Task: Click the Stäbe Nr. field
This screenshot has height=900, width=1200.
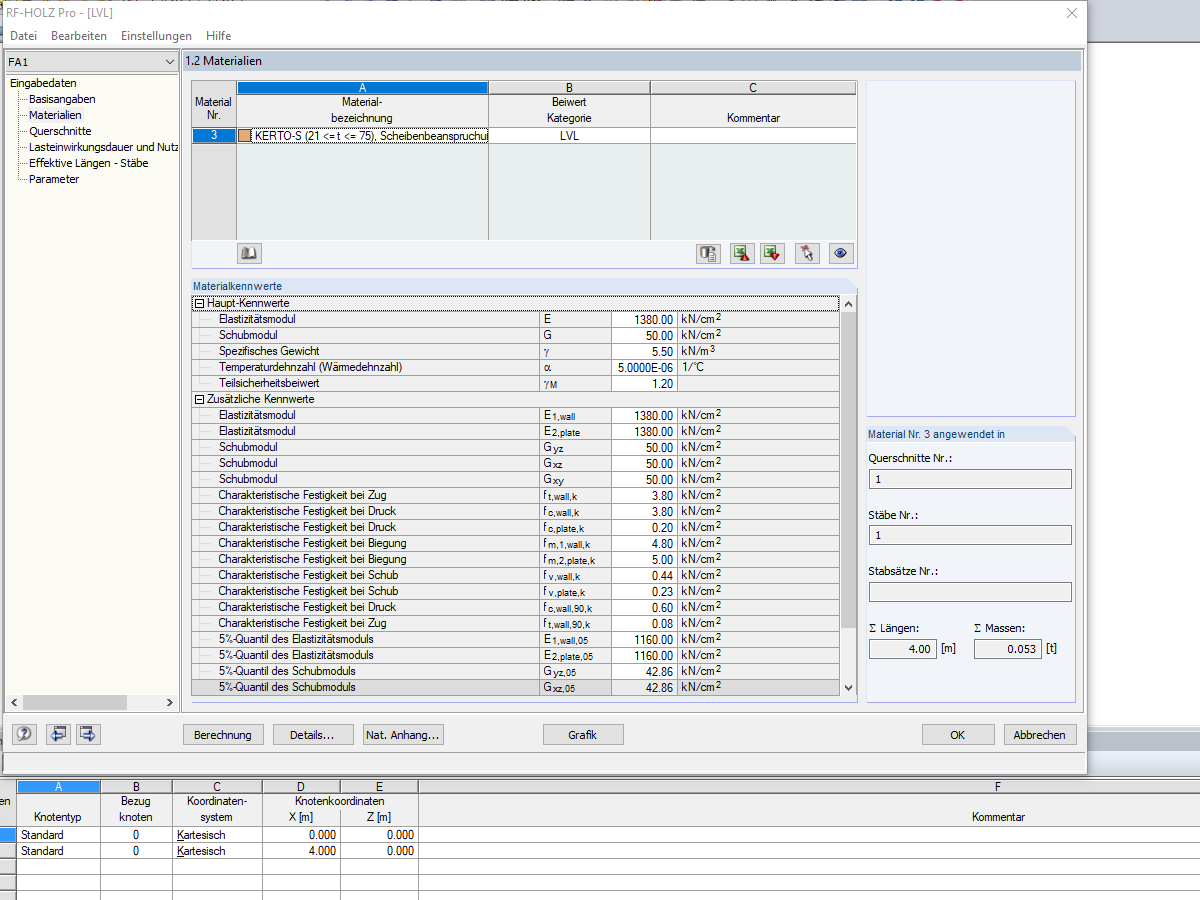Action: tap(970, 535)
